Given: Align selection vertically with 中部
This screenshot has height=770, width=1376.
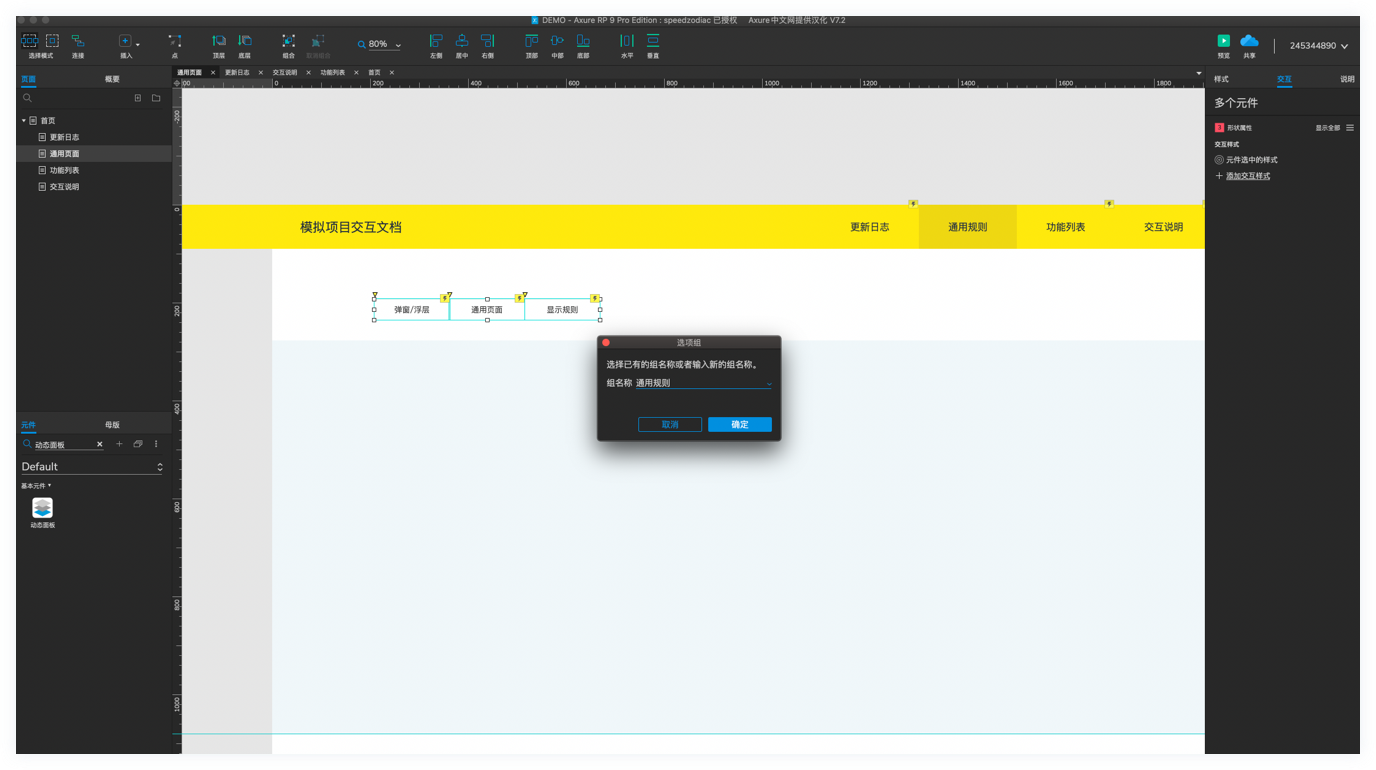Looking at the screenshot, I should click(557, 45).
